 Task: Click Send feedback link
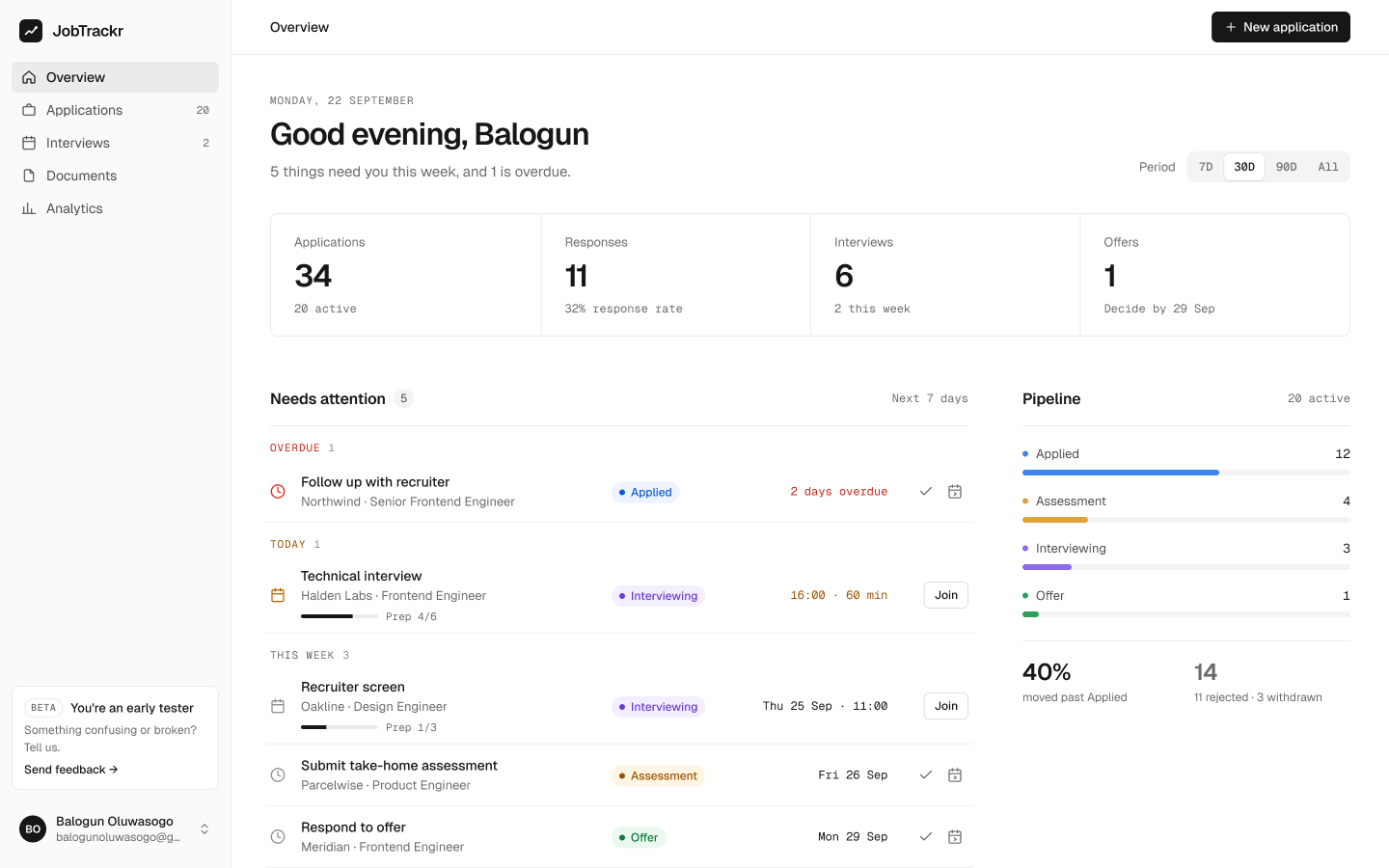pyautogui.click(x=71, y=770)
